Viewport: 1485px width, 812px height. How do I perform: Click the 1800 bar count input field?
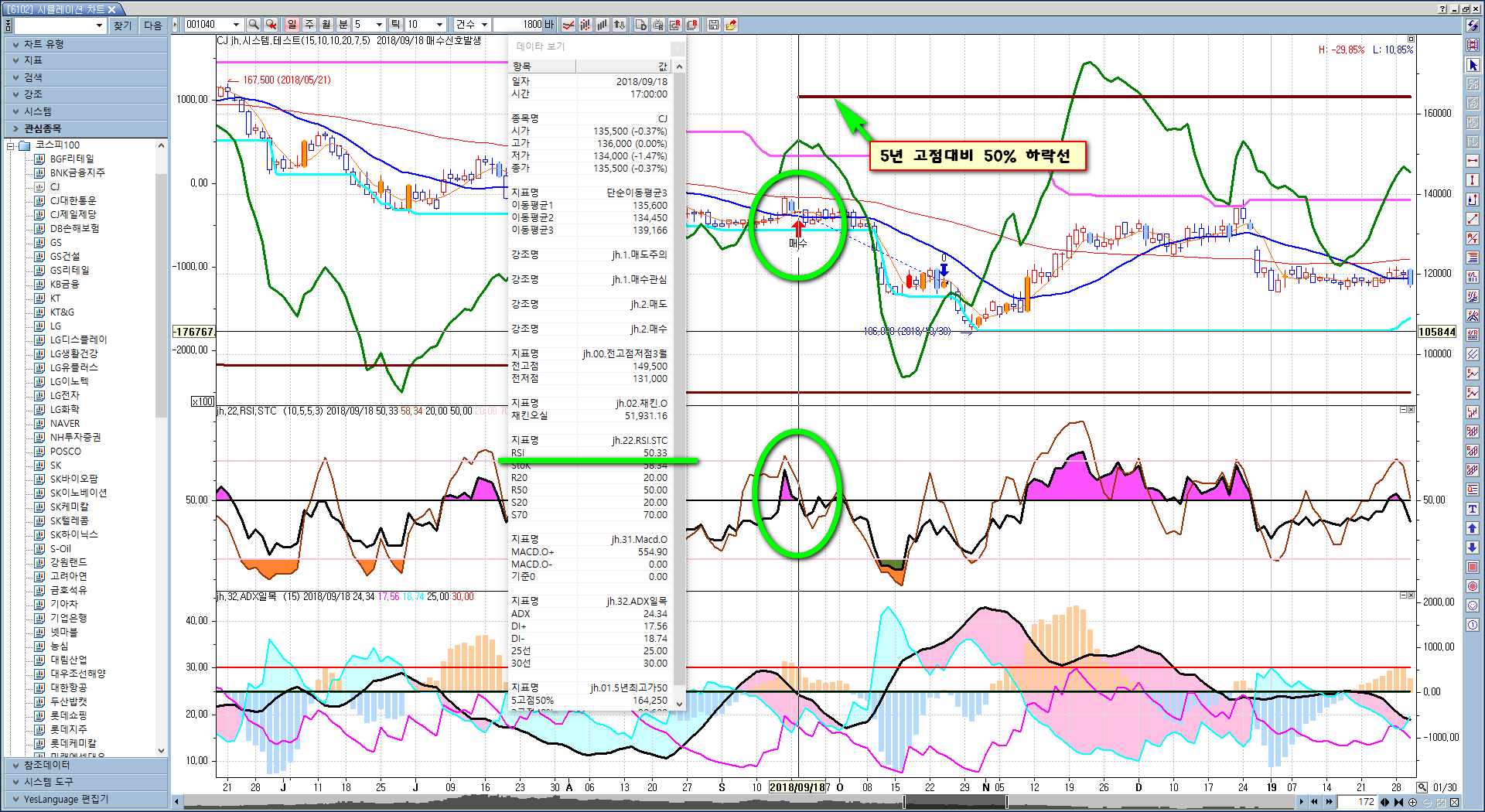(519, 25)
